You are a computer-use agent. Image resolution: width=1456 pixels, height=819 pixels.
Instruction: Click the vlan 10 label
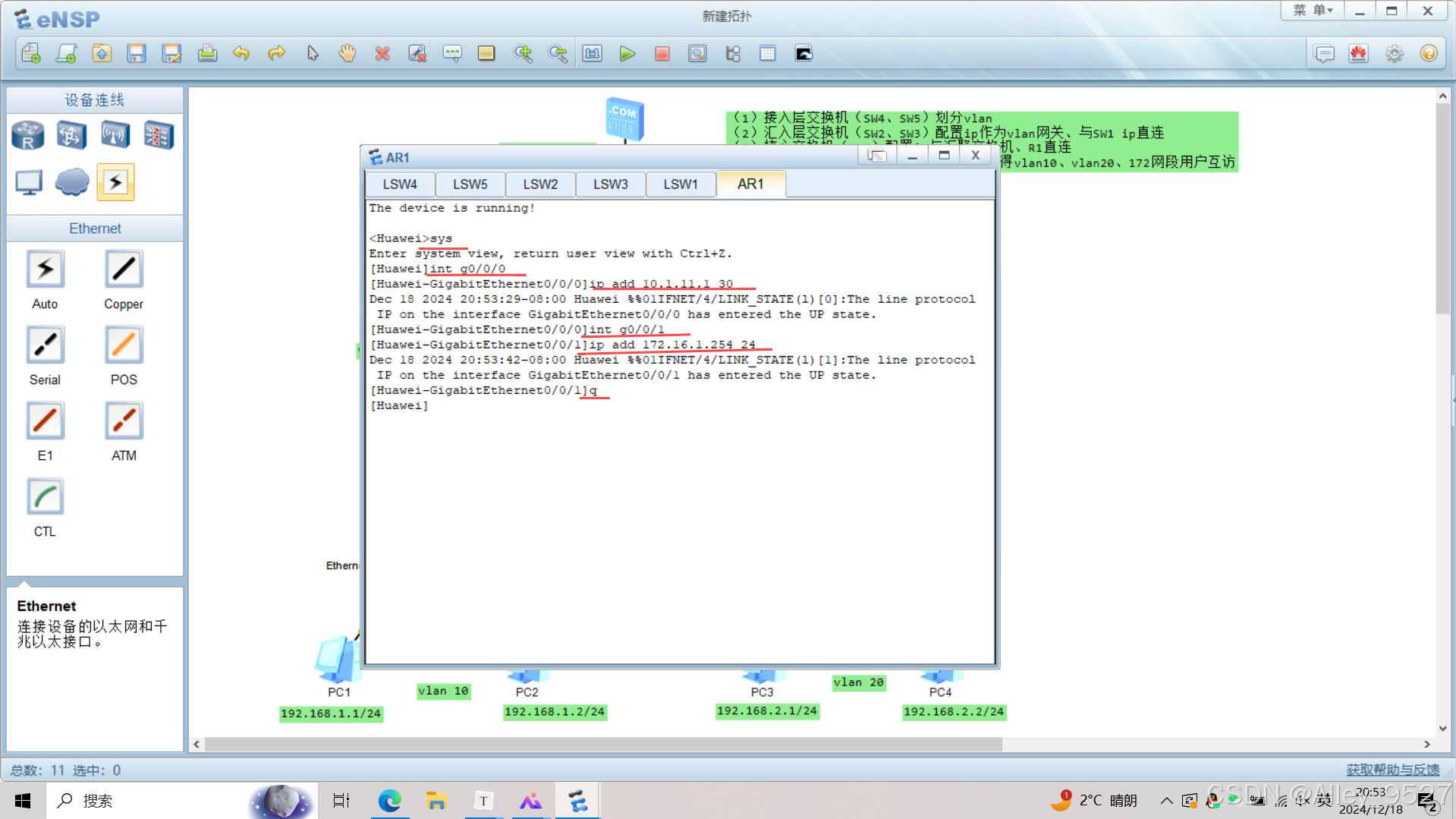click(443, 691)
